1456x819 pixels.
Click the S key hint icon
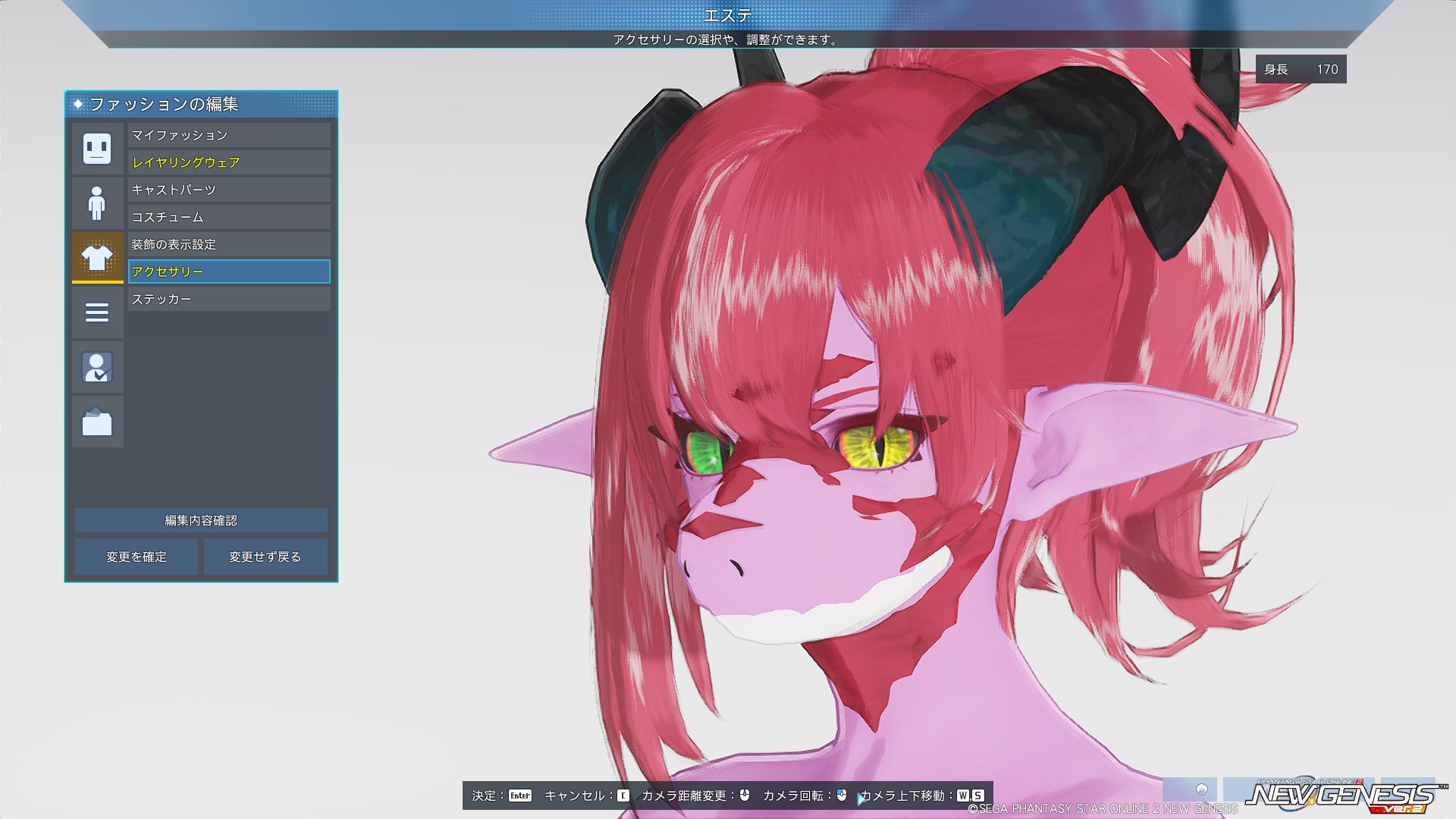pyautogui.click(x=978, y=795)
